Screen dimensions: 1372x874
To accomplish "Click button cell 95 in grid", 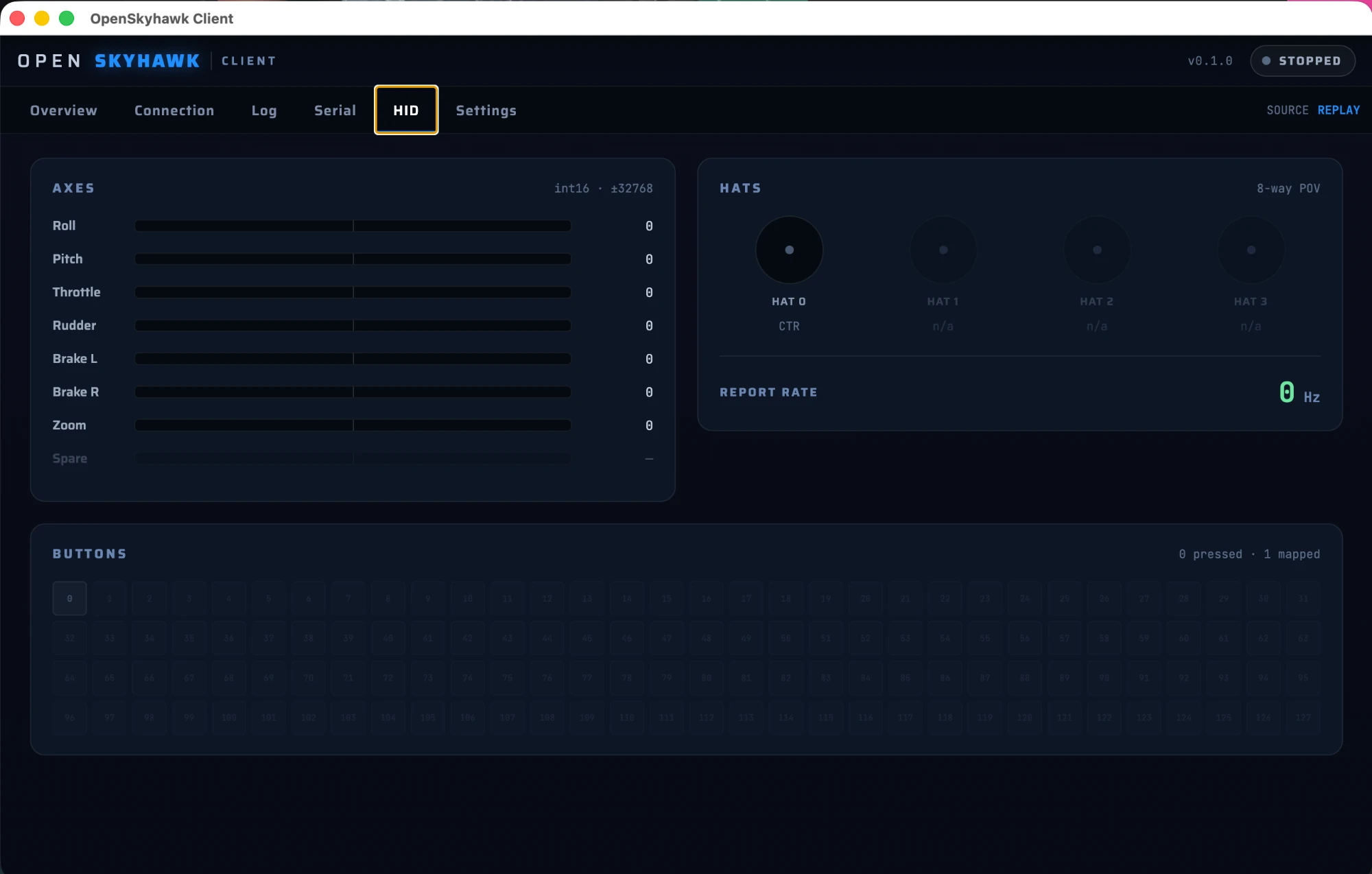I will coord(1303,678).
